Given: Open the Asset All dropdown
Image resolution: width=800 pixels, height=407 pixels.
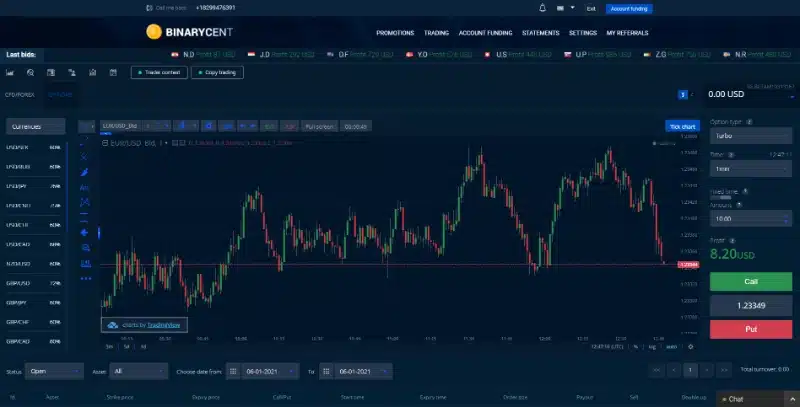Looking at the screenshot, I should coord(138,371).
